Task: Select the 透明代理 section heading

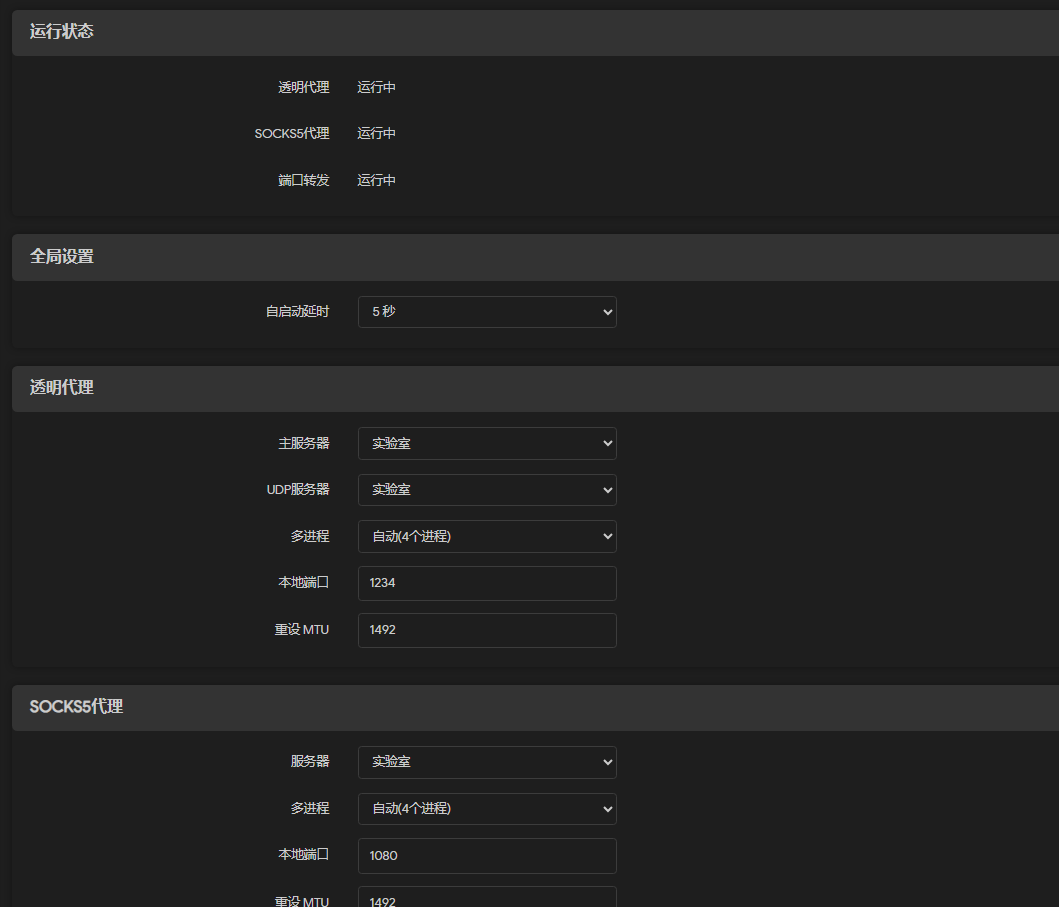Action: (x=62, y=388)
